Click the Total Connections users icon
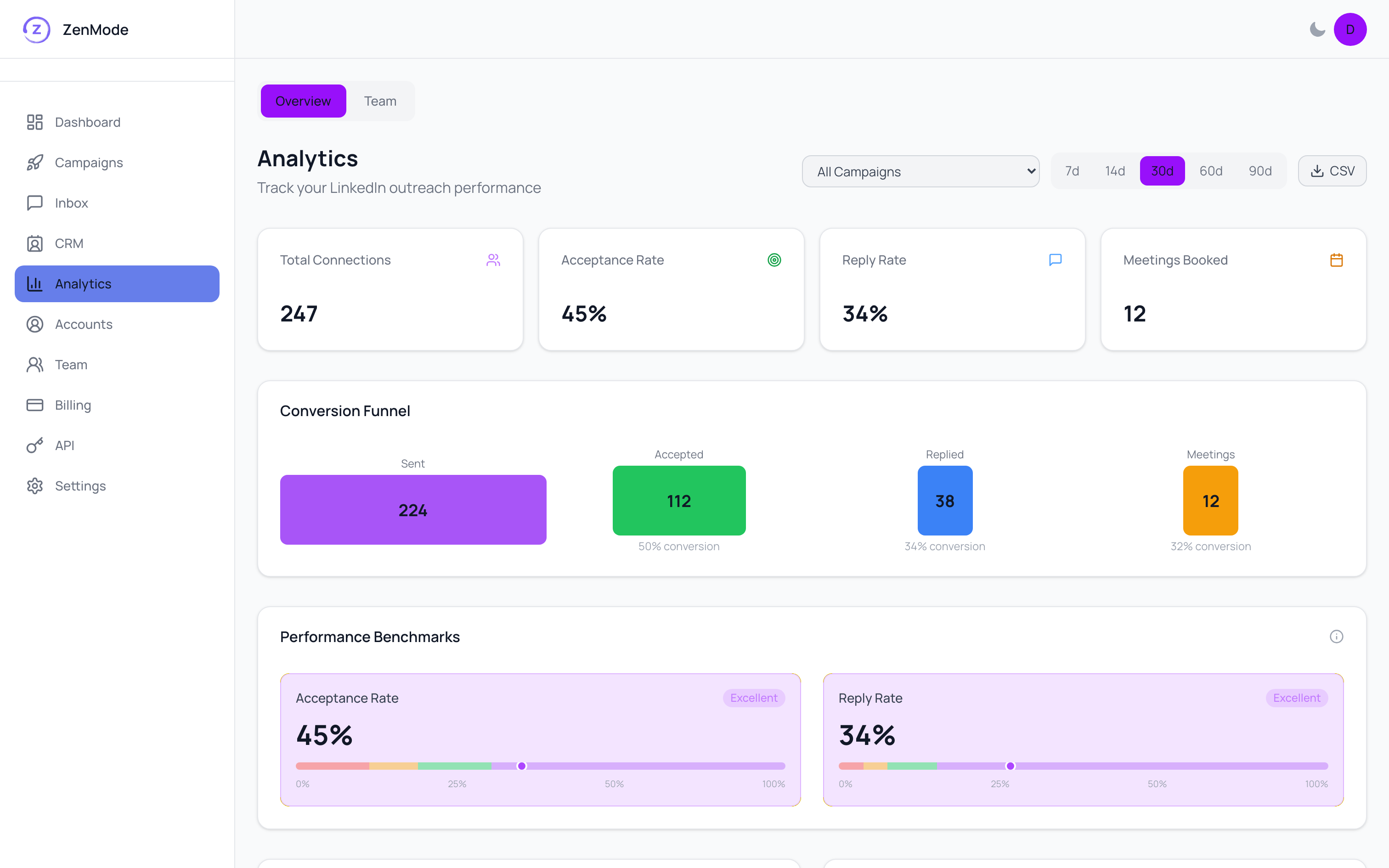 tap(493, 260)
